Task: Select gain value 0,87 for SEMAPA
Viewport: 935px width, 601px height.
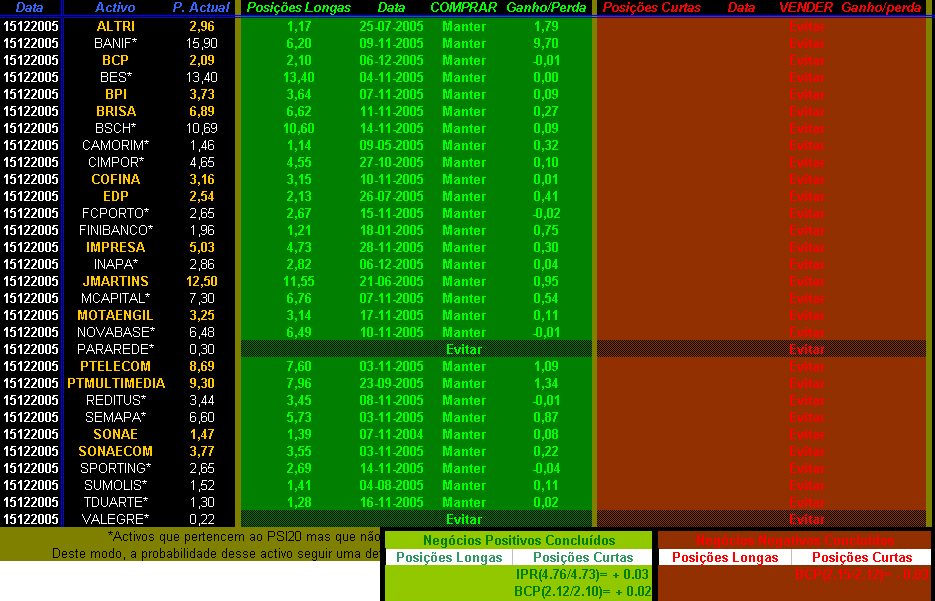Action: click(546, 417)
